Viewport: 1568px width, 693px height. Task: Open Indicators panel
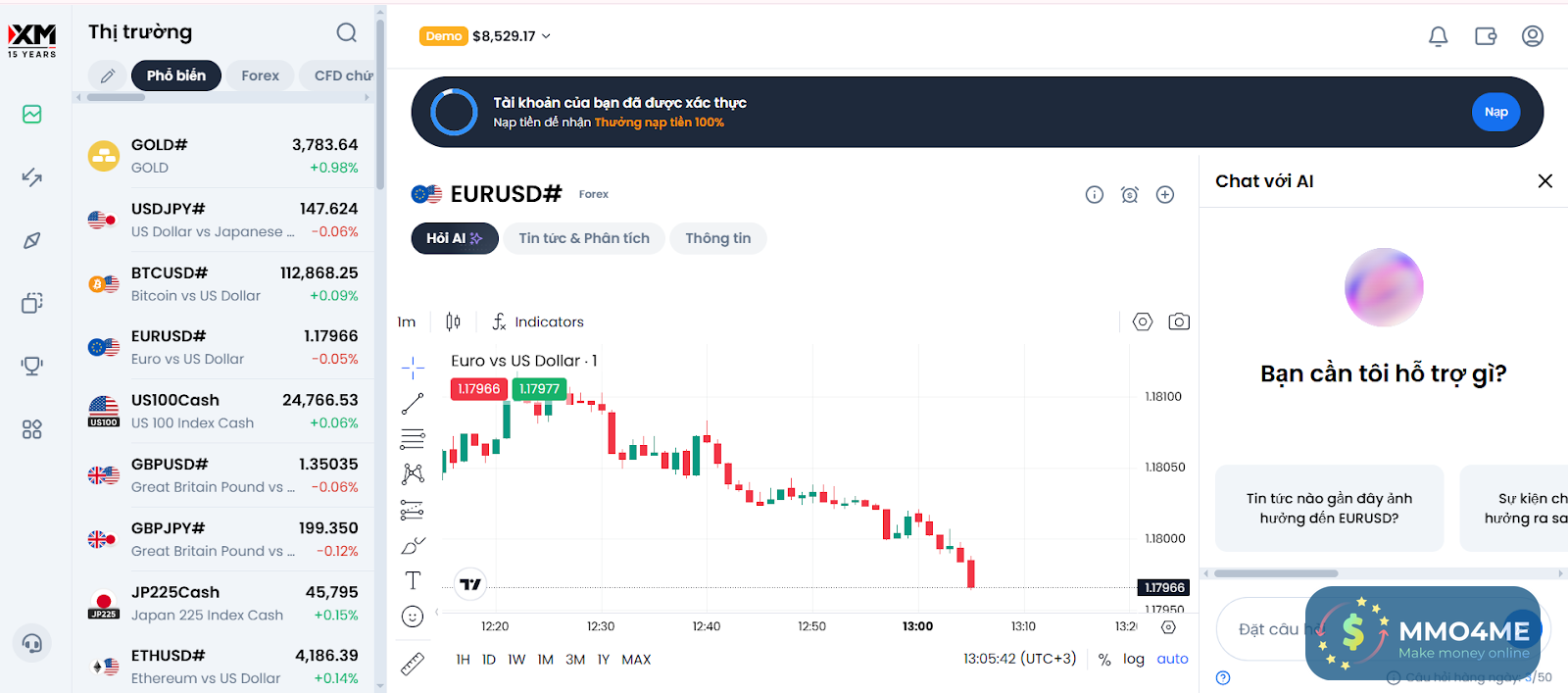coord(538,322)
